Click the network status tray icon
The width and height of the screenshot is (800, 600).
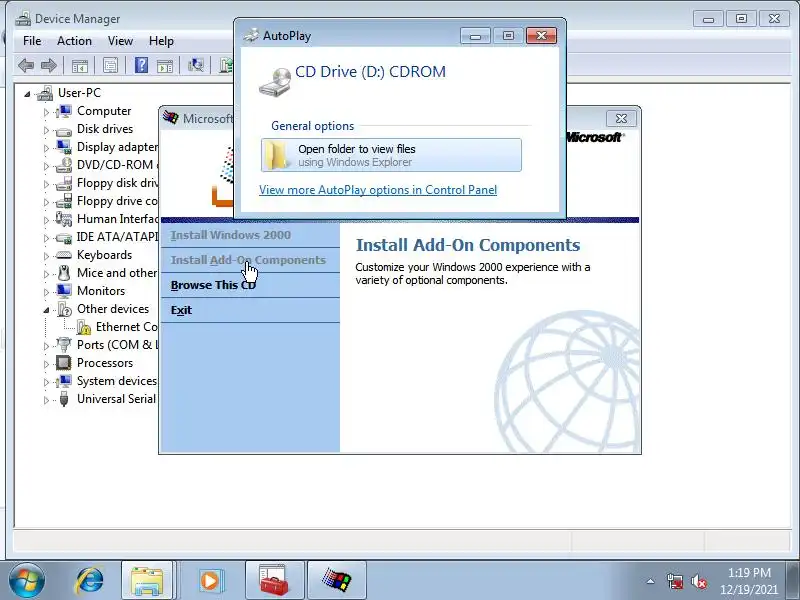click(675, 581)
